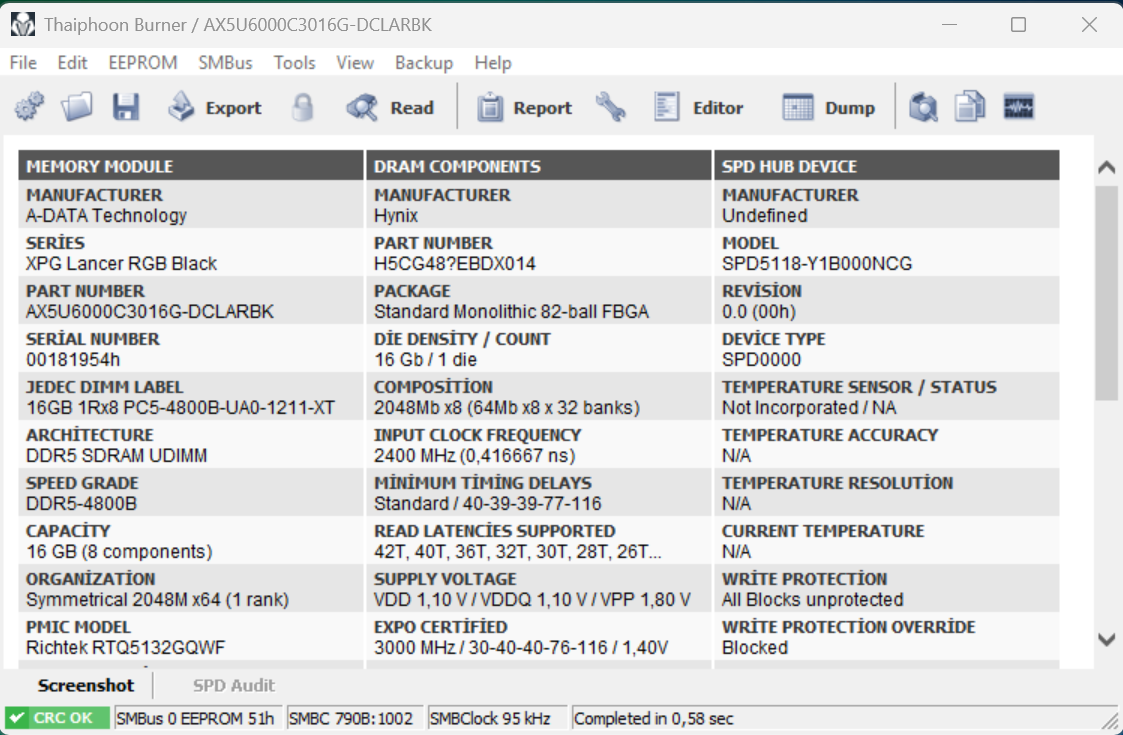Click the Thaiphoon Burner app logo icon
The height and width of the screenshot is (735, 1123).
[22, 25]
